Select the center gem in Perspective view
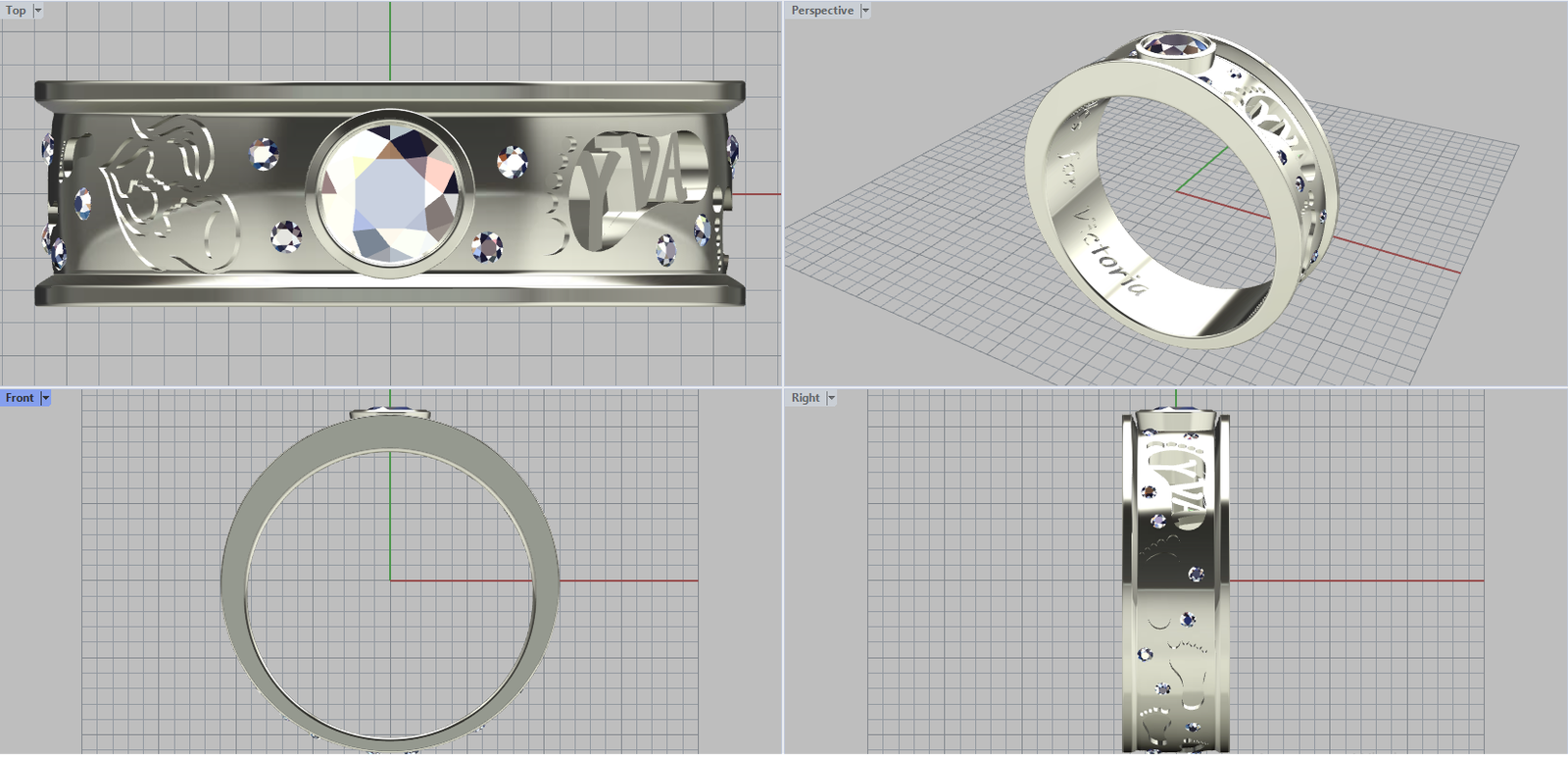This screenshot has height=757, width=1568. tap(1175, 45)
